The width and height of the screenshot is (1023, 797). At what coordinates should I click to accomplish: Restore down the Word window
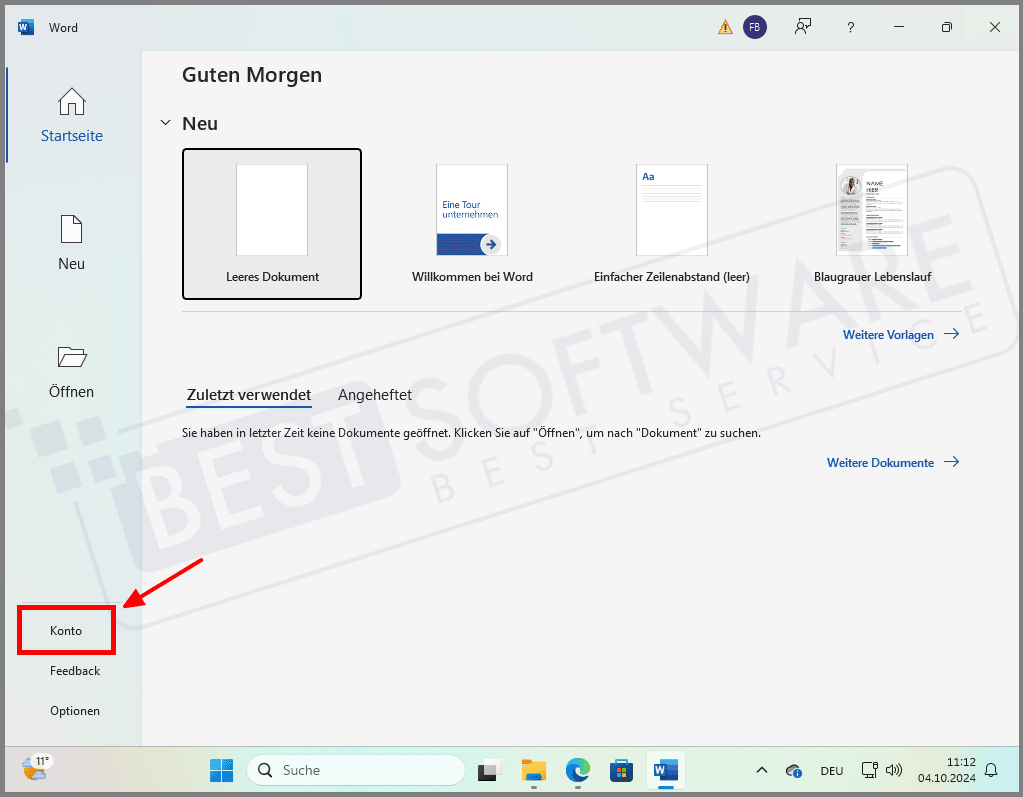point(947,27)
